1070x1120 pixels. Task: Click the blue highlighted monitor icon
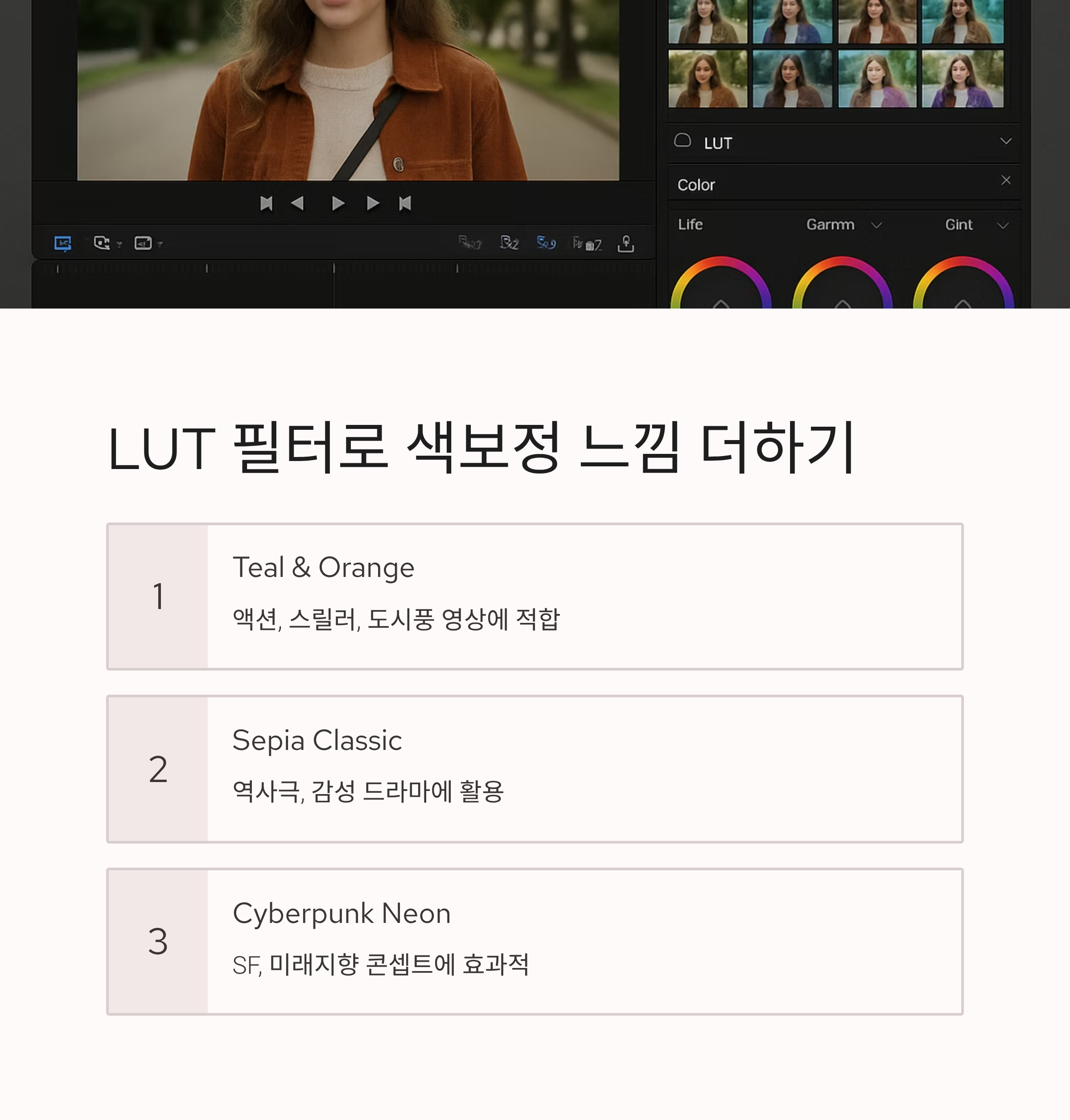tap(63, 243)
